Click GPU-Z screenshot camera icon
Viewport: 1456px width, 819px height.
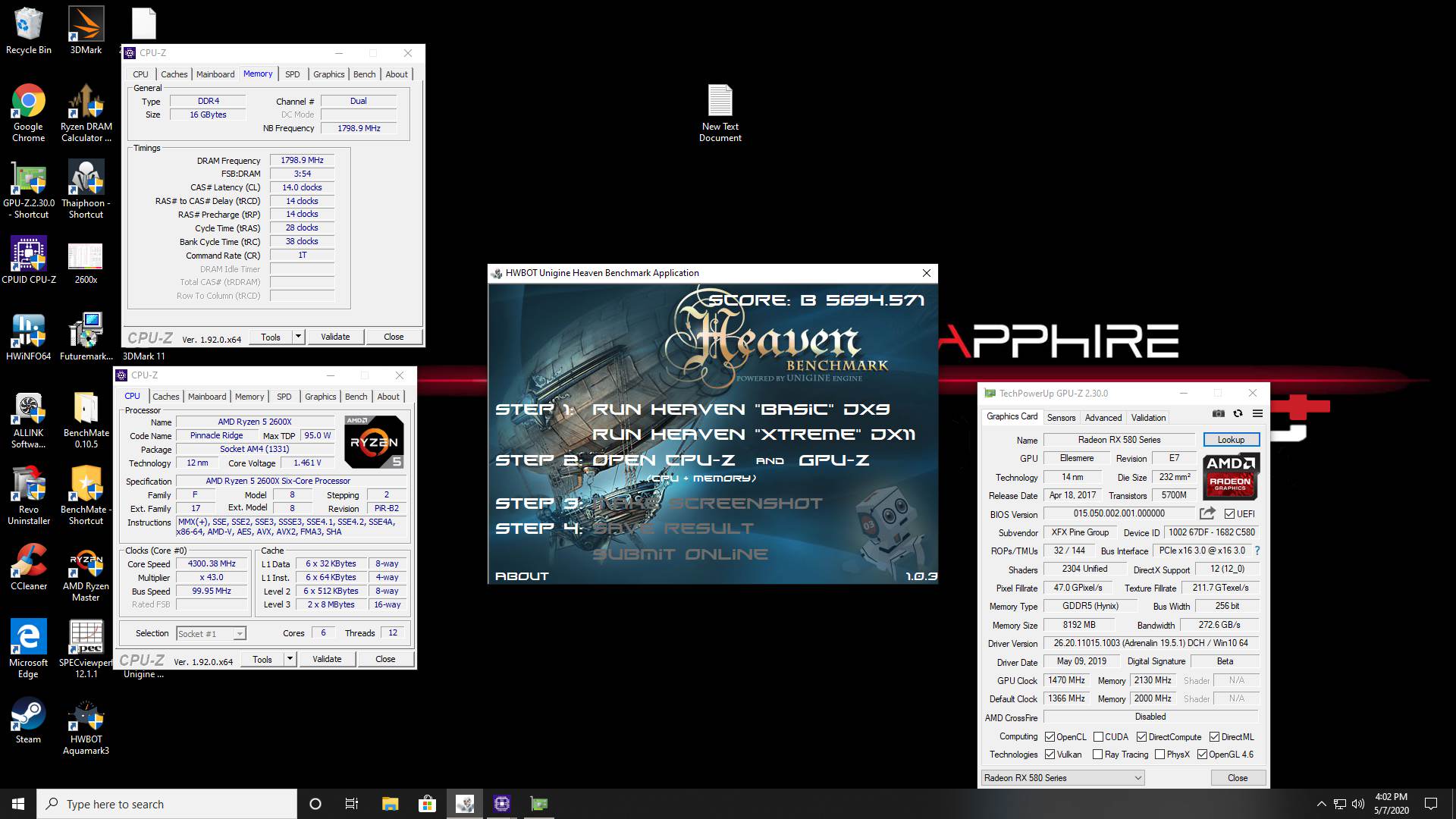[x=1218, y=414]
